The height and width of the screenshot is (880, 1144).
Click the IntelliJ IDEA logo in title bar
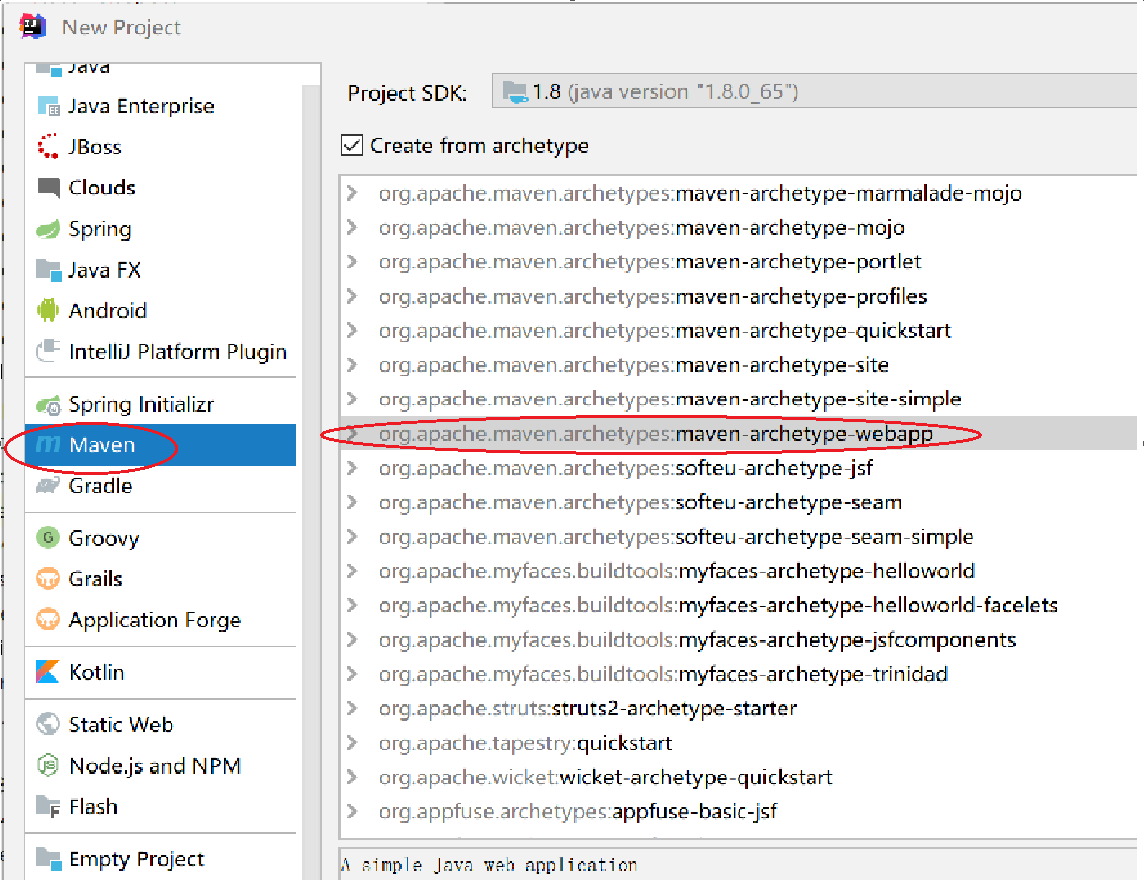(x=32, y=26)
